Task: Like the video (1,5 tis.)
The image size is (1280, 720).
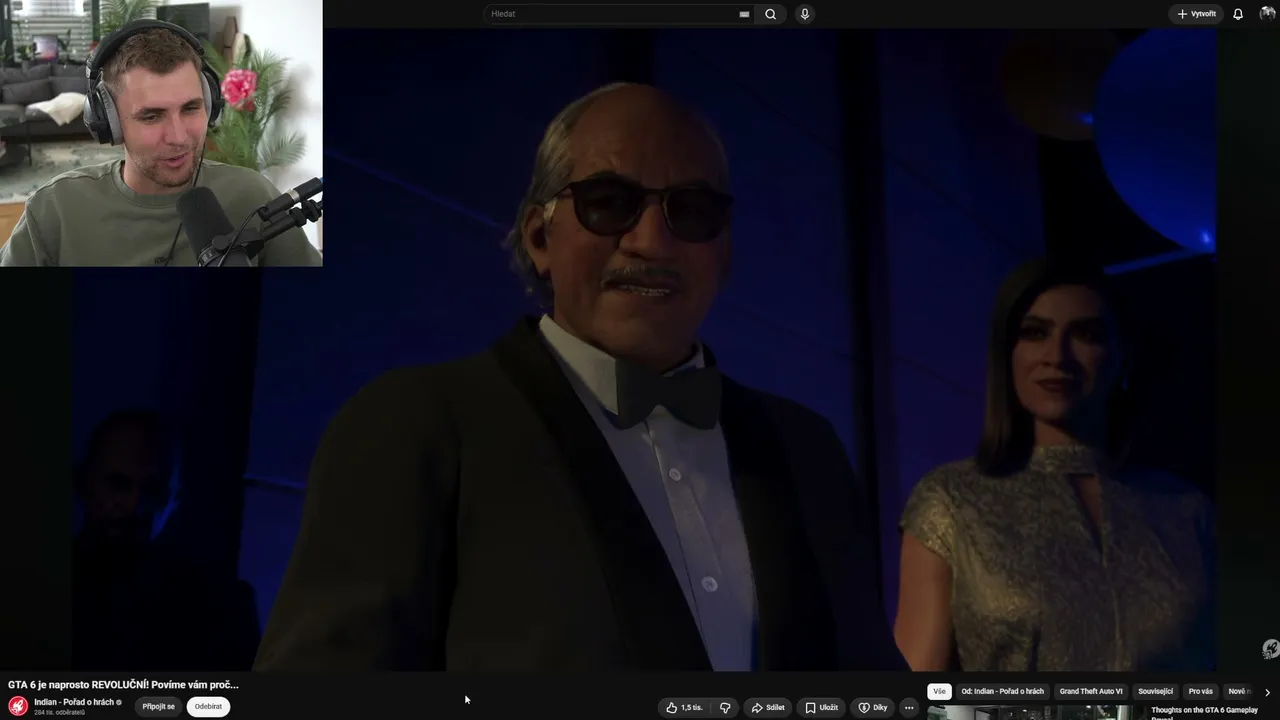Action: coord(684,707)
